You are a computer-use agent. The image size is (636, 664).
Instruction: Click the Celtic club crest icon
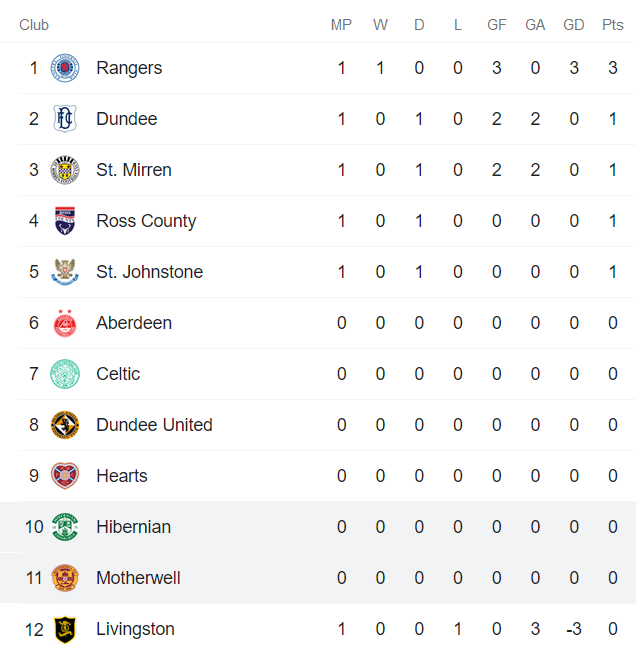[x=65, y=374]
